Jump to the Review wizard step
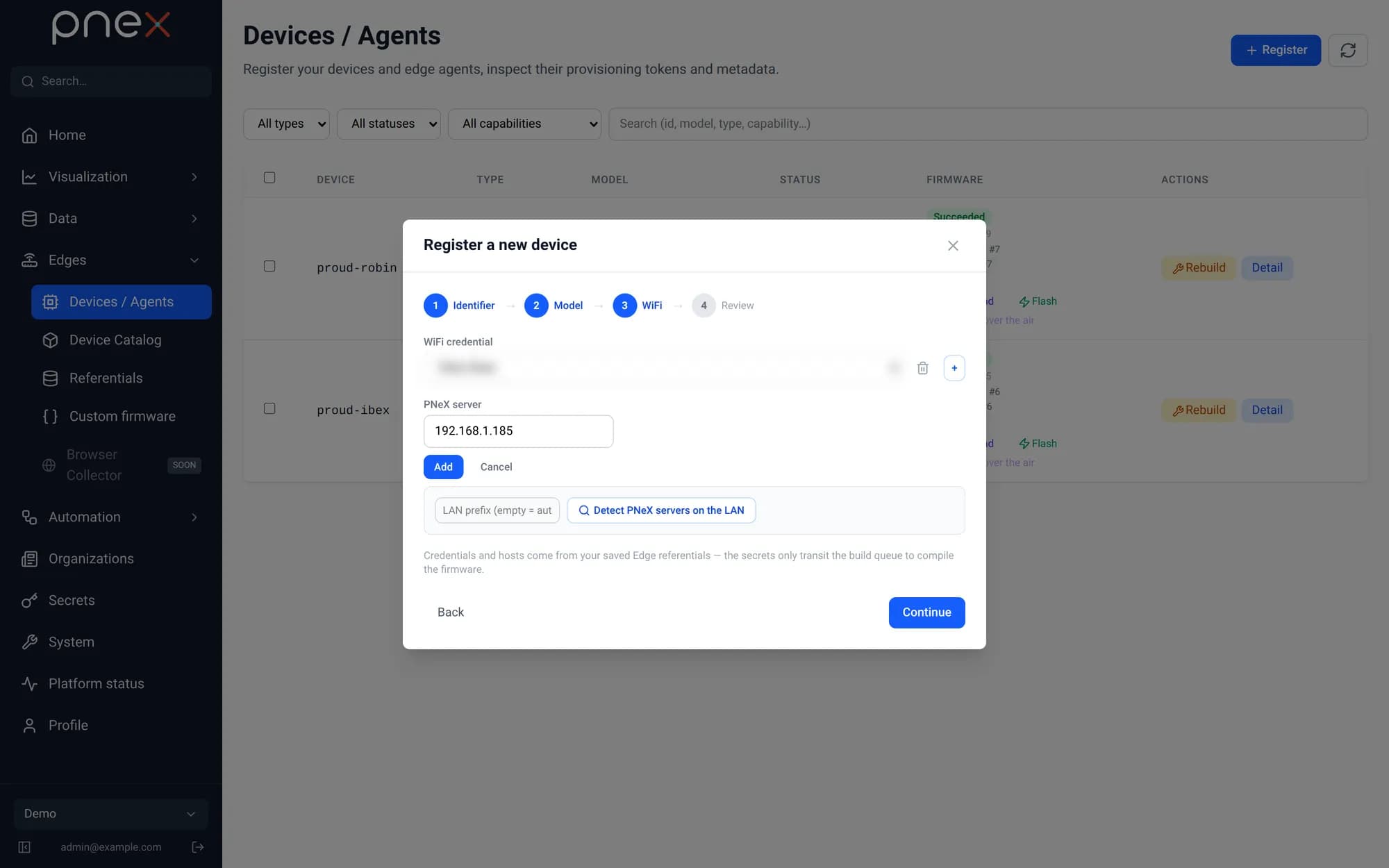Viewport: 1389px width, 868px height. tap(723, 306)
